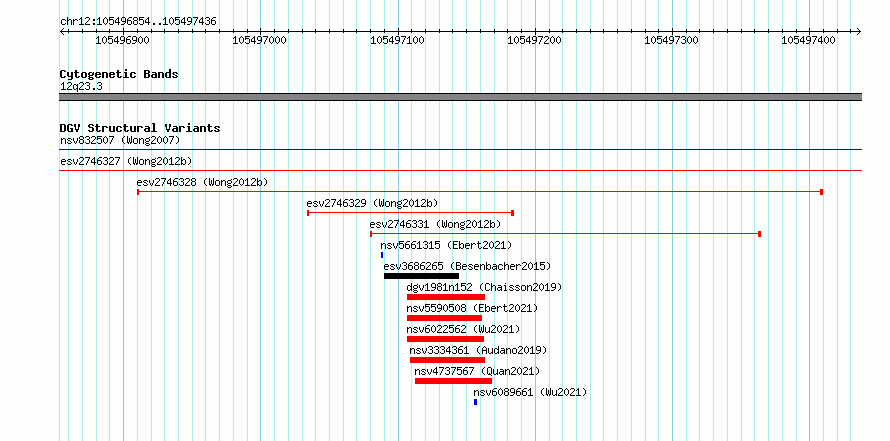890x441 pixels.
Task: Click the 105497100 ruler position
Action: pos(397,40)
